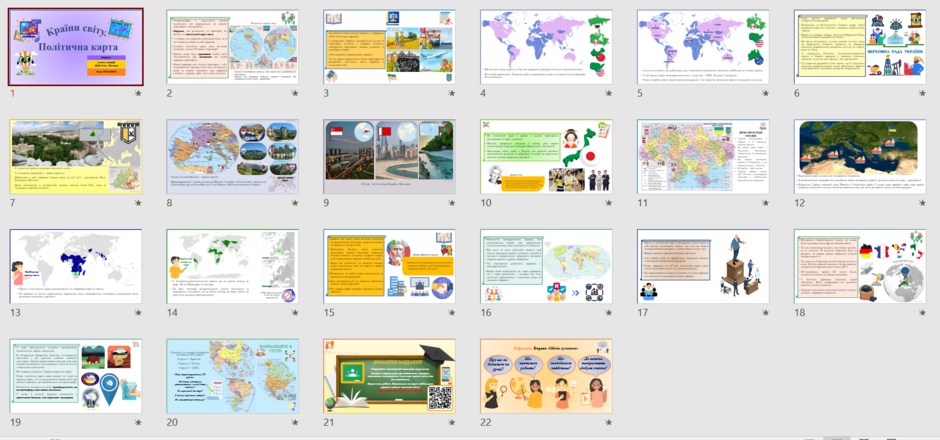Select slide 1 'Країни світу. Політична карта' thumbnail
Image resolution: width=940 pixels, height=440 pixels.
(76, 47)
